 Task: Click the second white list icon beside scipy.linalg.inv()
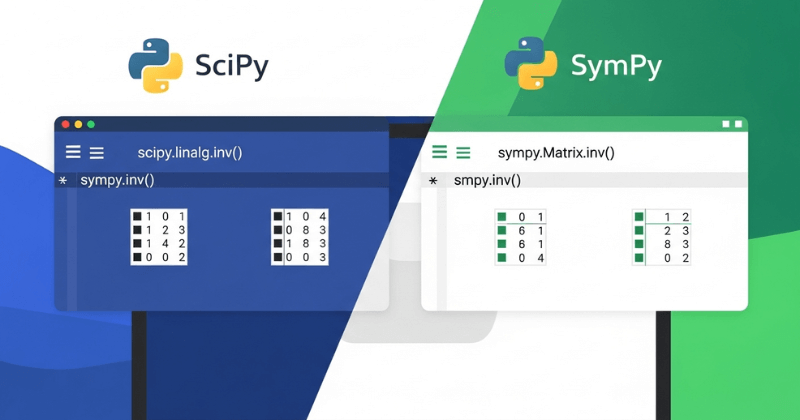tap(97, 153)
